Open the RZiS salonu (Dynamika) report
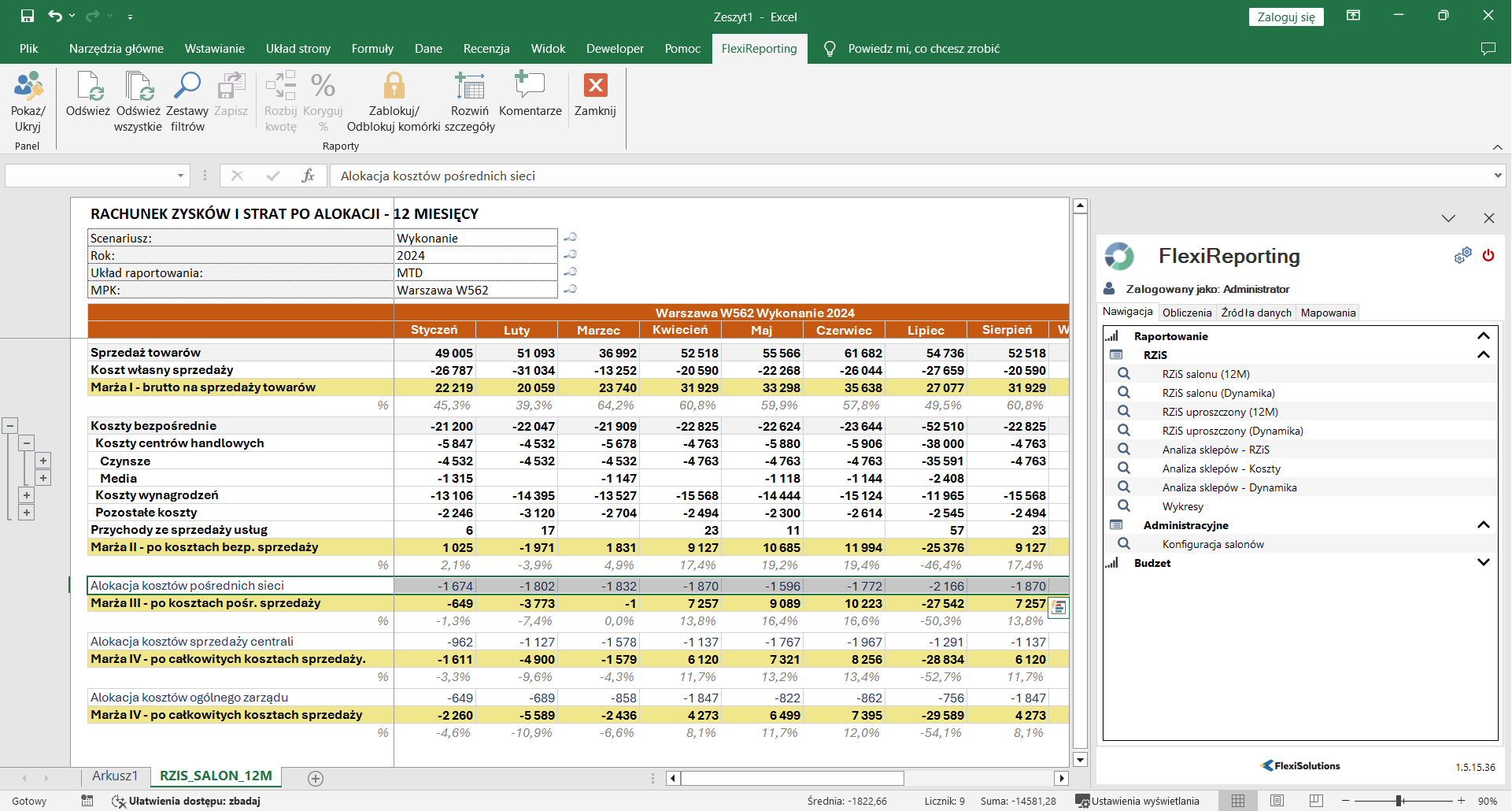 point(1218,393)
